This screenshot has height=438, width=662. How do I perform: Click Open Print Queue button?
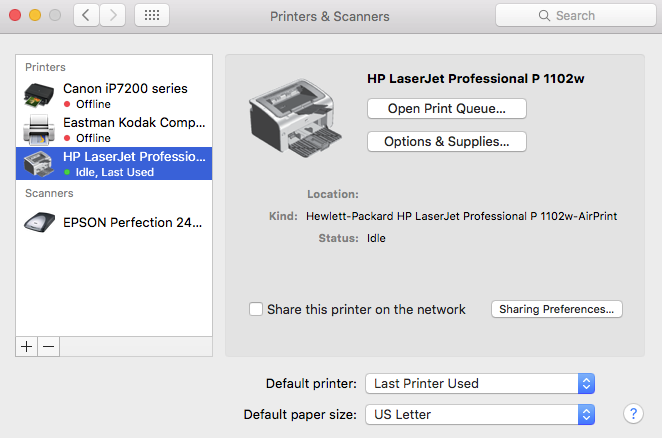pyautogui.click(x=446, y=108)
